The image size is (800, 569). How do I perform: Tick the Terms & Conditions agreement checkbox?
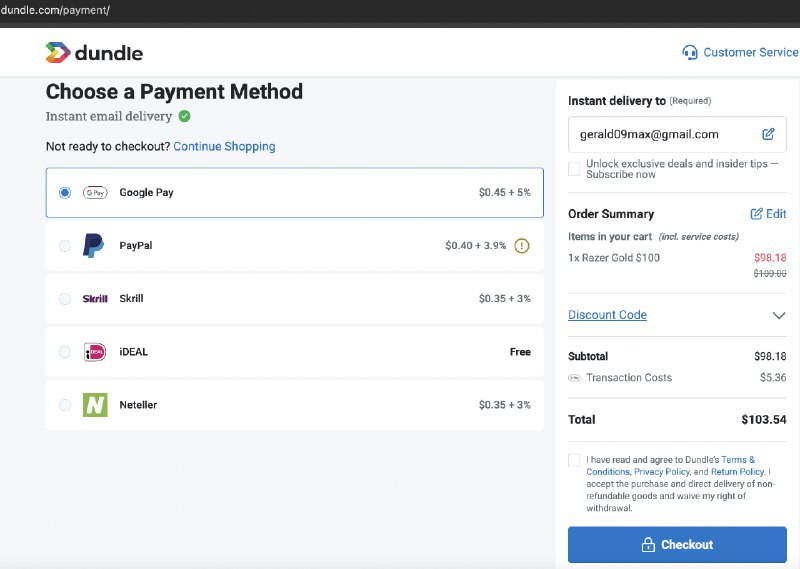tap(574, 460)
